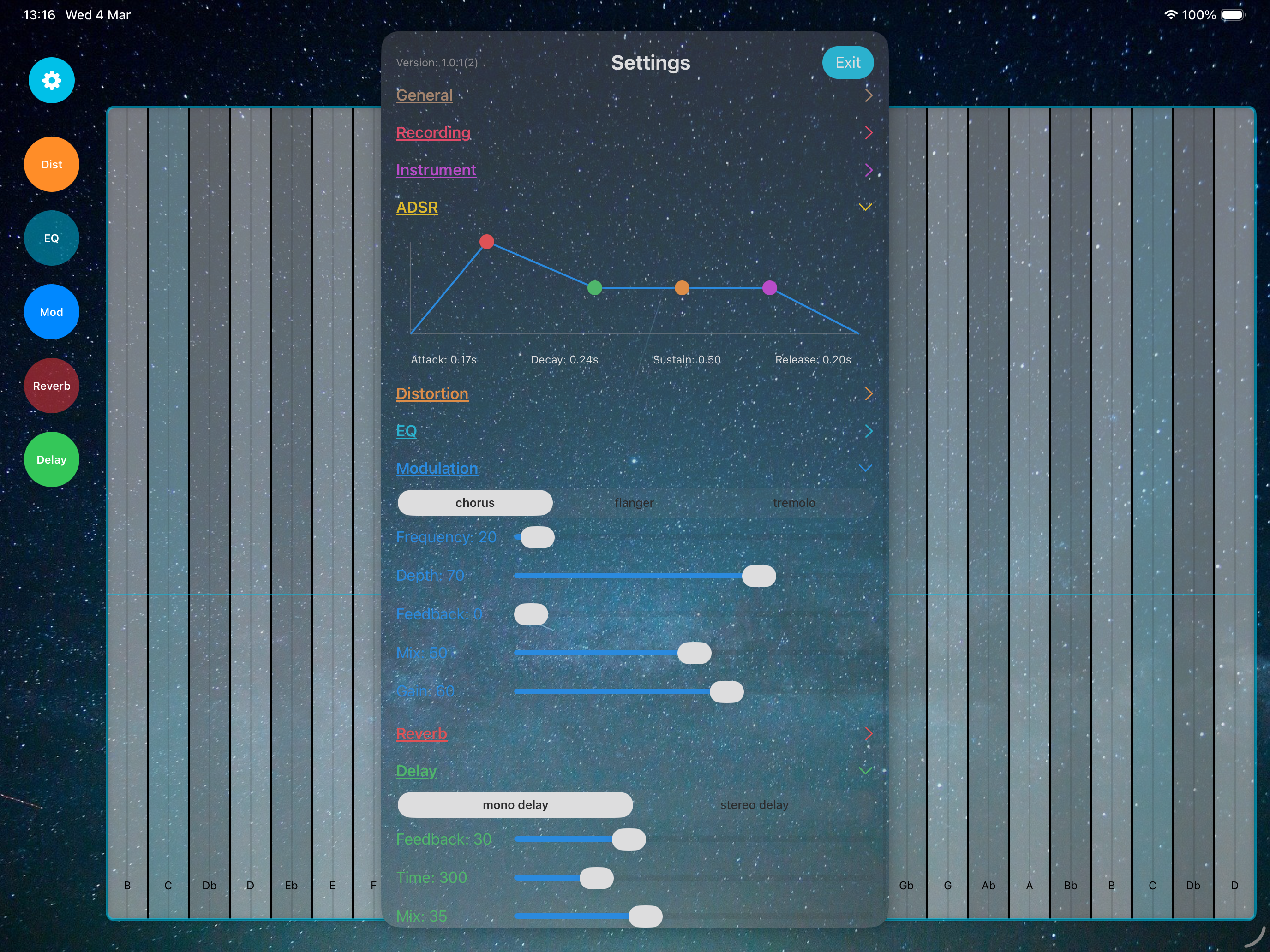
Task: Tap the Wi-Fi status icon
Action: pyautogui.click(x=1171, y=15)
